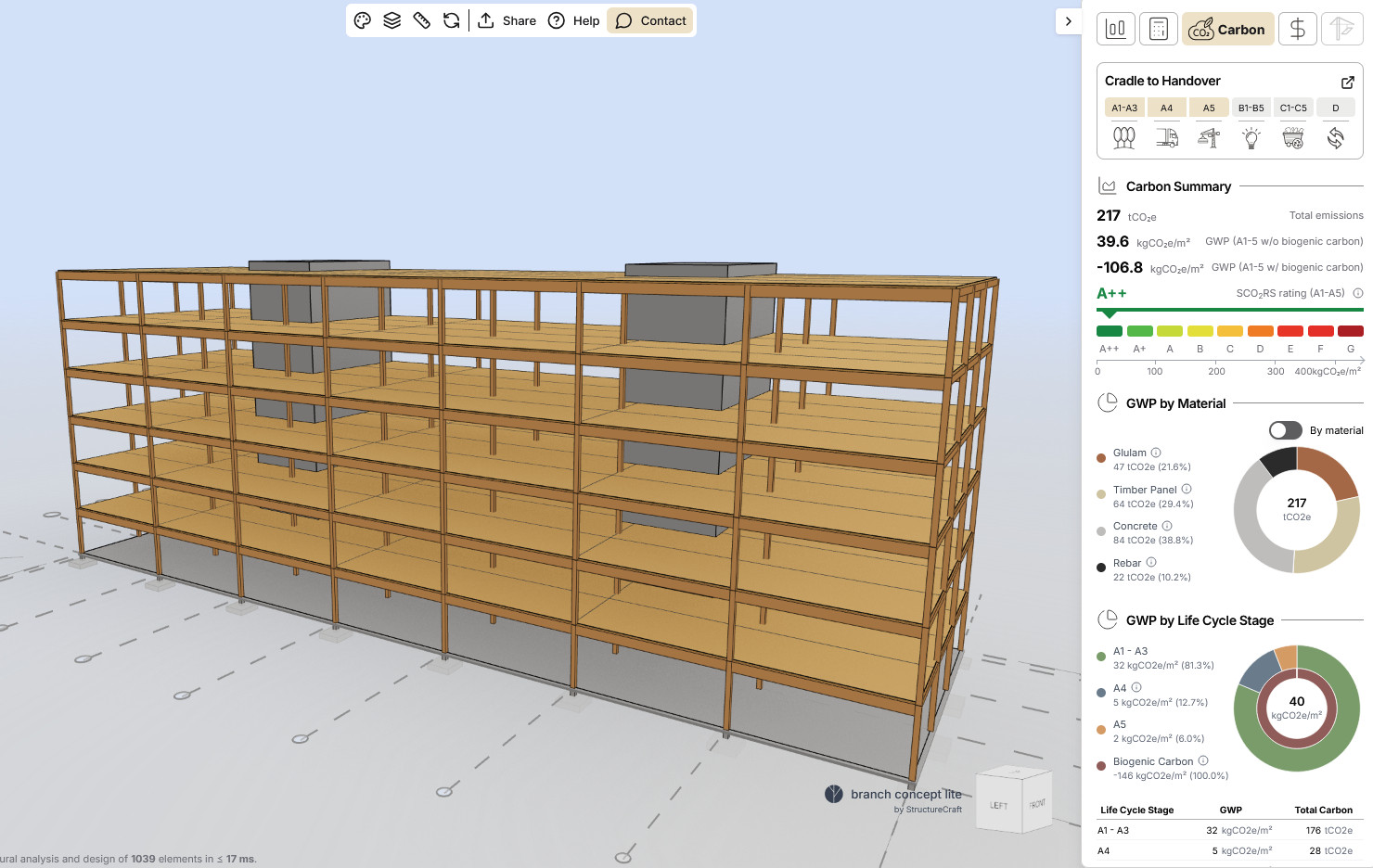
Task: Click the Share button
Action: [507, 20]
